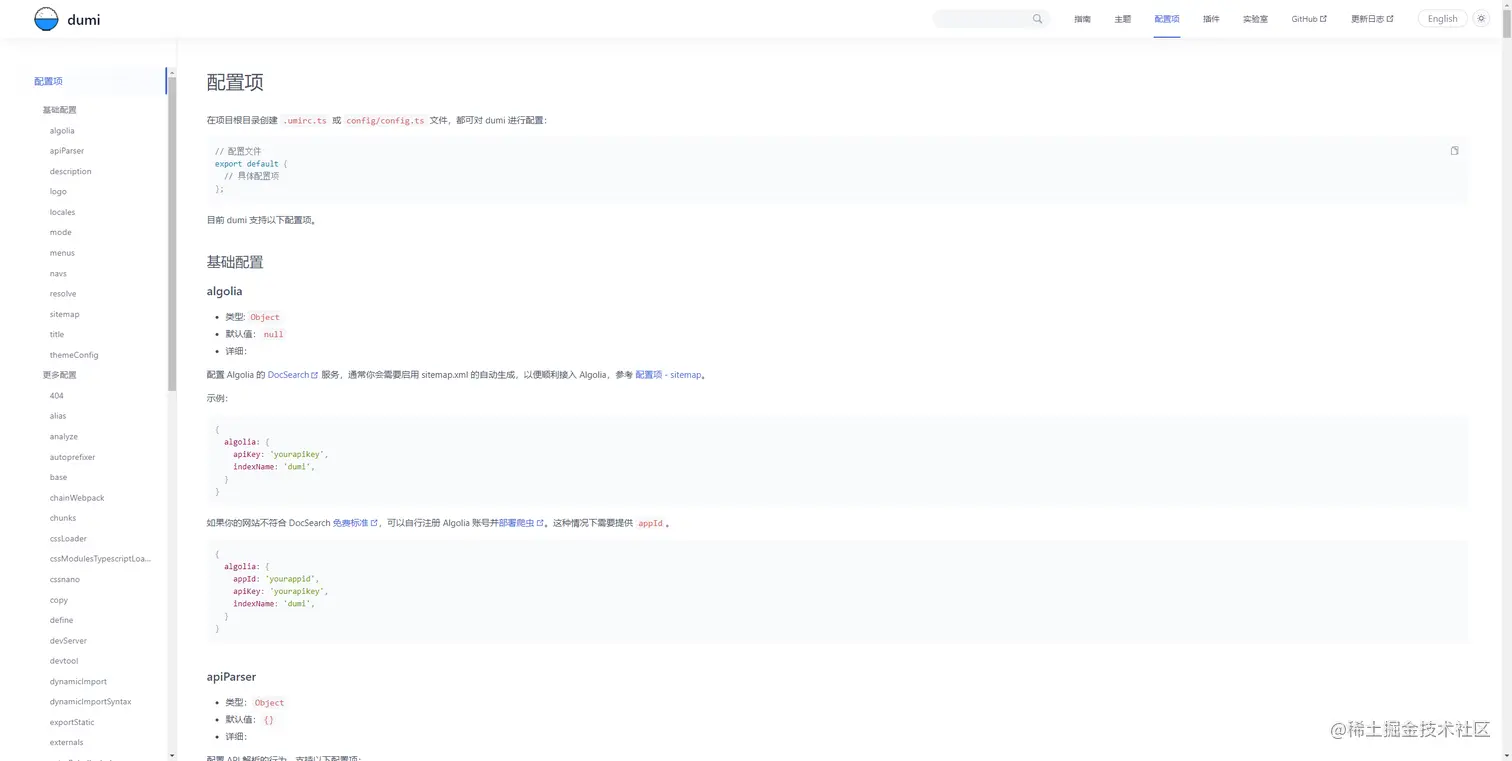The image size is (1512, 761).
Task: Open 404 sidebar entry
Action: tap(57, 396)
